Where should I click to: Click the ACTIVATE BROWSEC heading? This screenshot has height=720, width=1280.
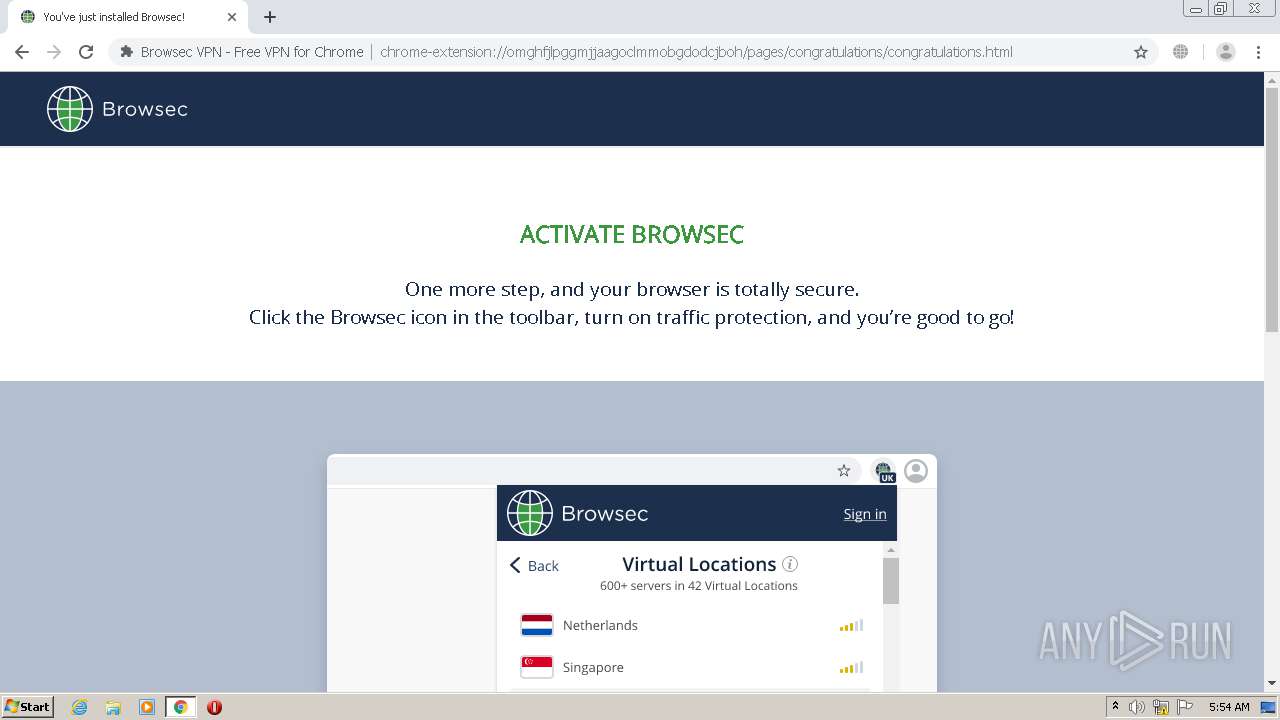coord(632,235)
